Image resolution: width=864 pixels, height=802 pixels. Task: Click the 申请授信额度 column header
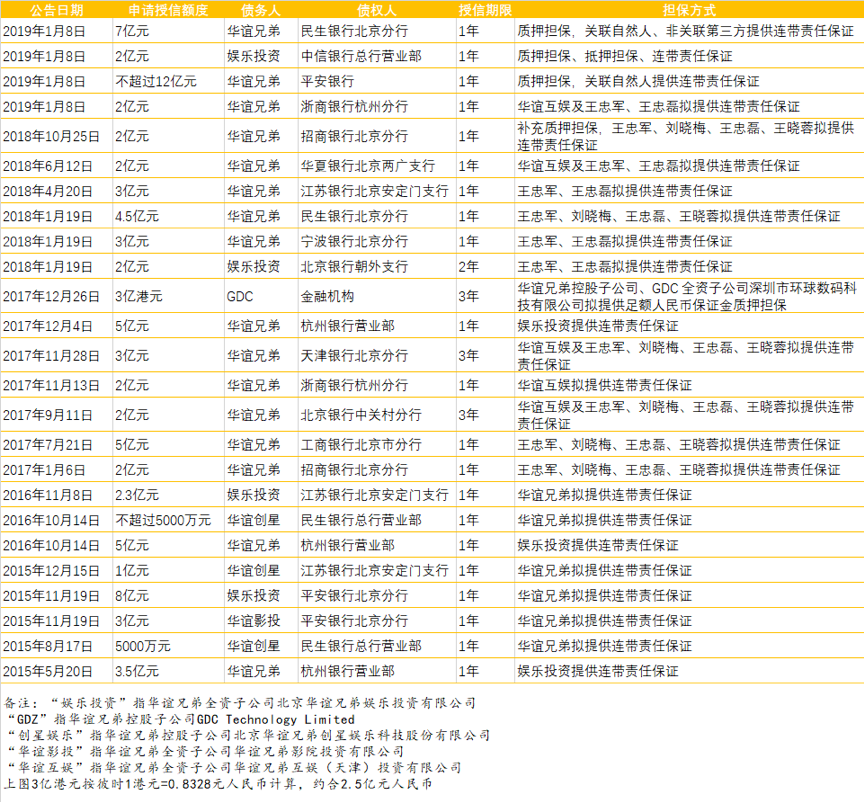(x=169, y=10)
